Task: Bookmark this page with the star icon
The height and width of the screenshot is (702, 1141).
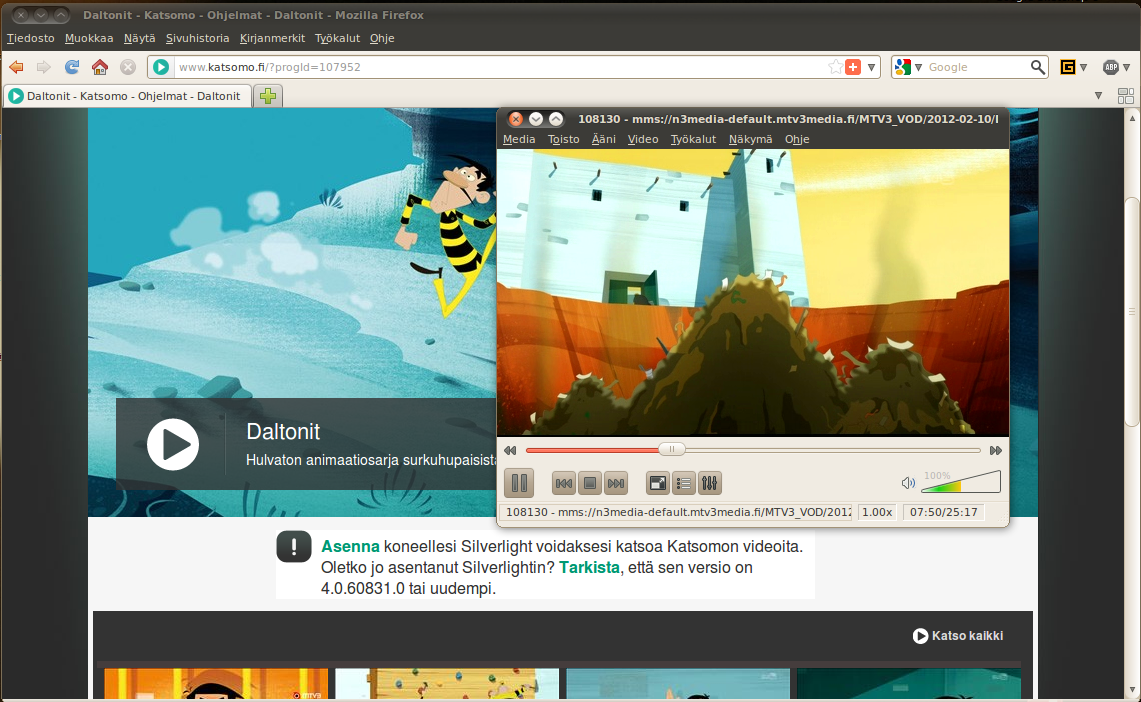Action: click(835, 67)
